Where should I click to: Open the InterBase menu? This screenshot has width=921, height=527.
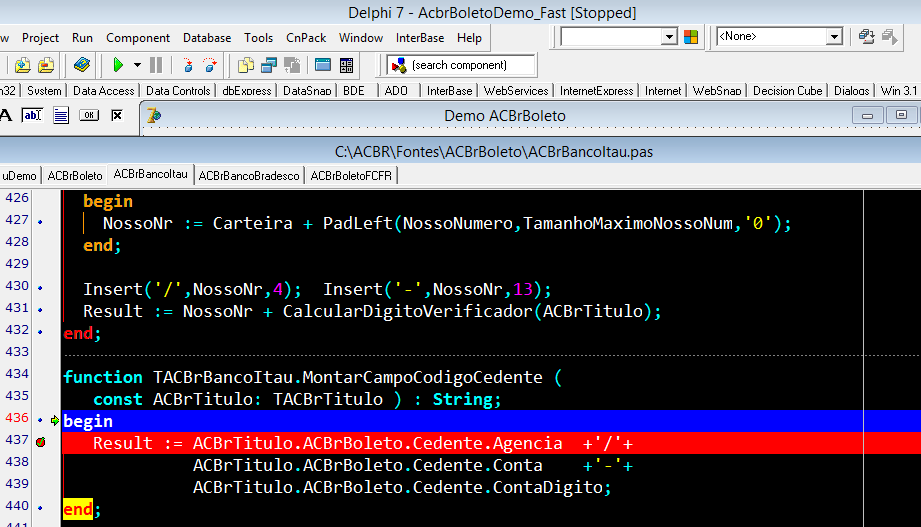[420, 38]
